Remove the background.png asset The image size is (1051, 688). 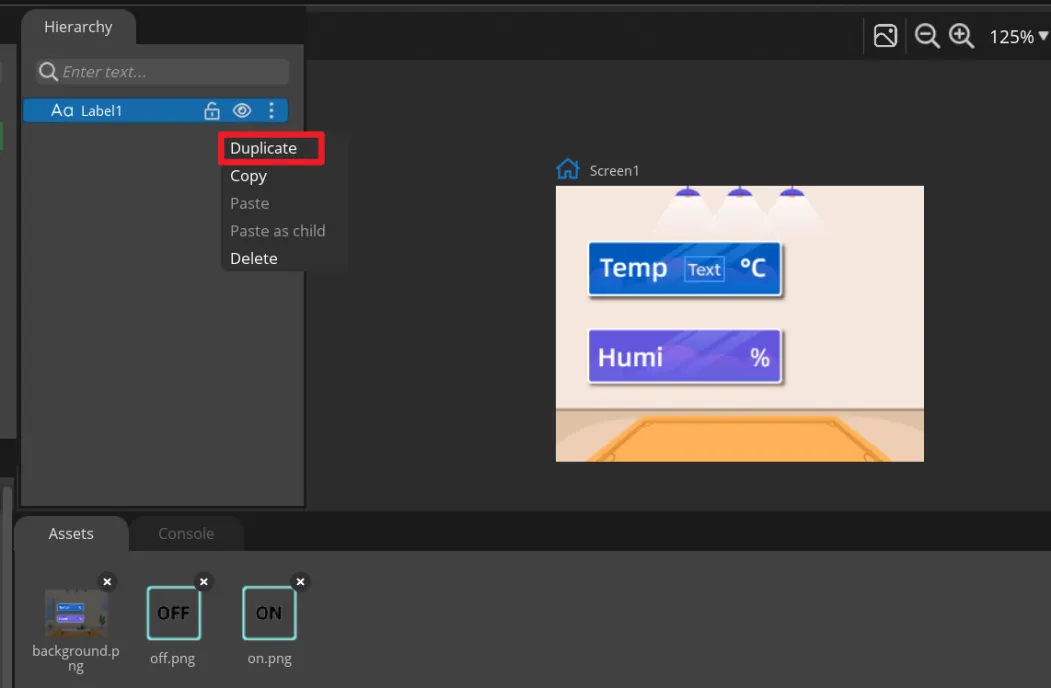(x=107, y=582)
